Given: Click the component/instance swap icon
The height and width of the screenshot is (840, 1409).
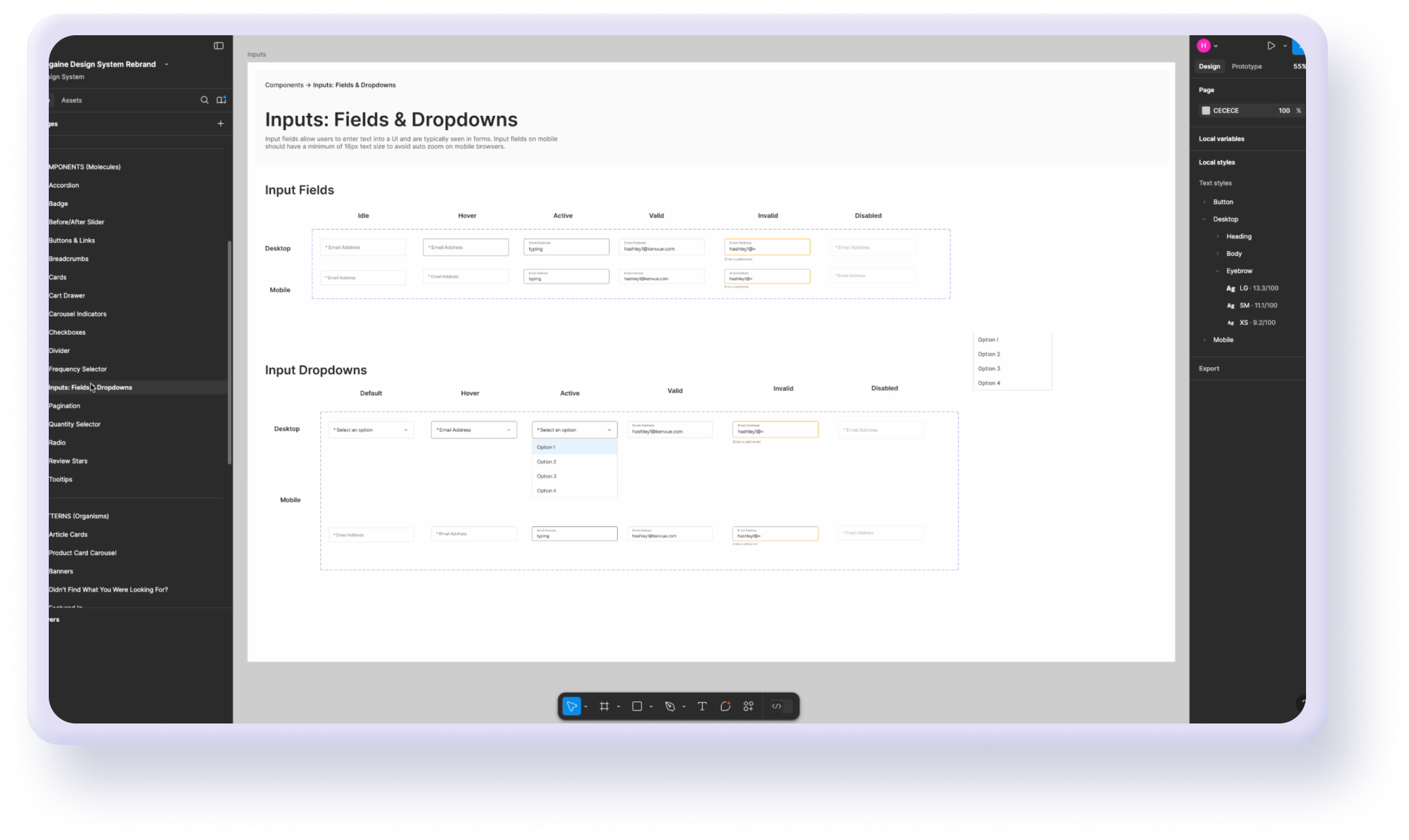Looking at the screenshot, I should click(750, 705).
